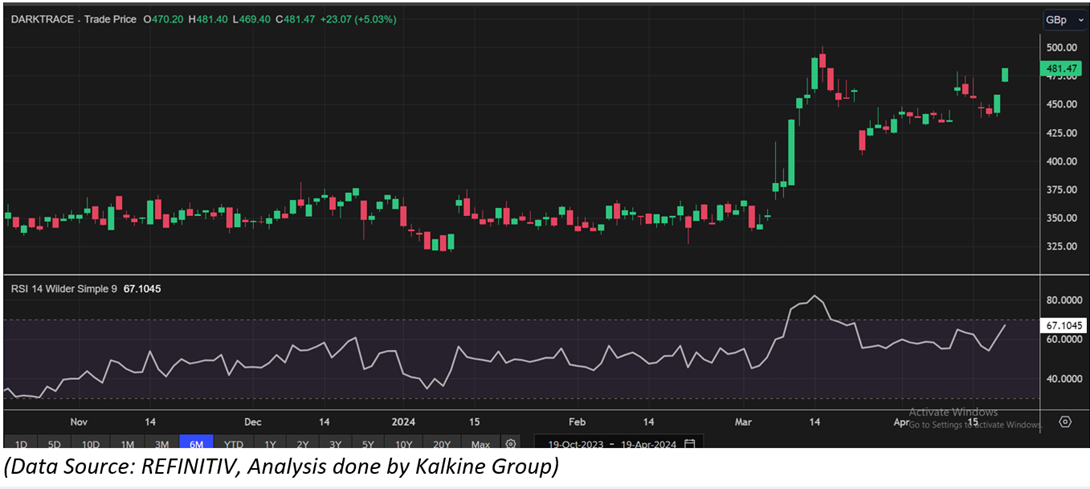Viewport: 1090px width, 489px height.
Task: Open chart settings icon below RSI axis
Action: click(x=1065, y=422)
